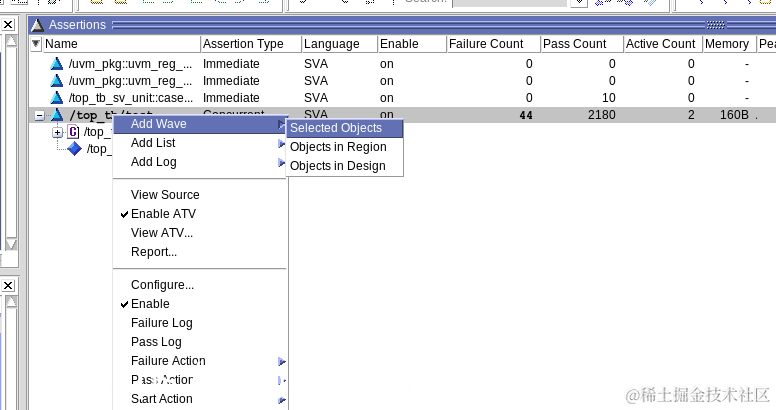Screen dimensions: 776x410
Task: Click the /top_tb_sv_unit::case... assertion name
Action: [x=131, y=98]
